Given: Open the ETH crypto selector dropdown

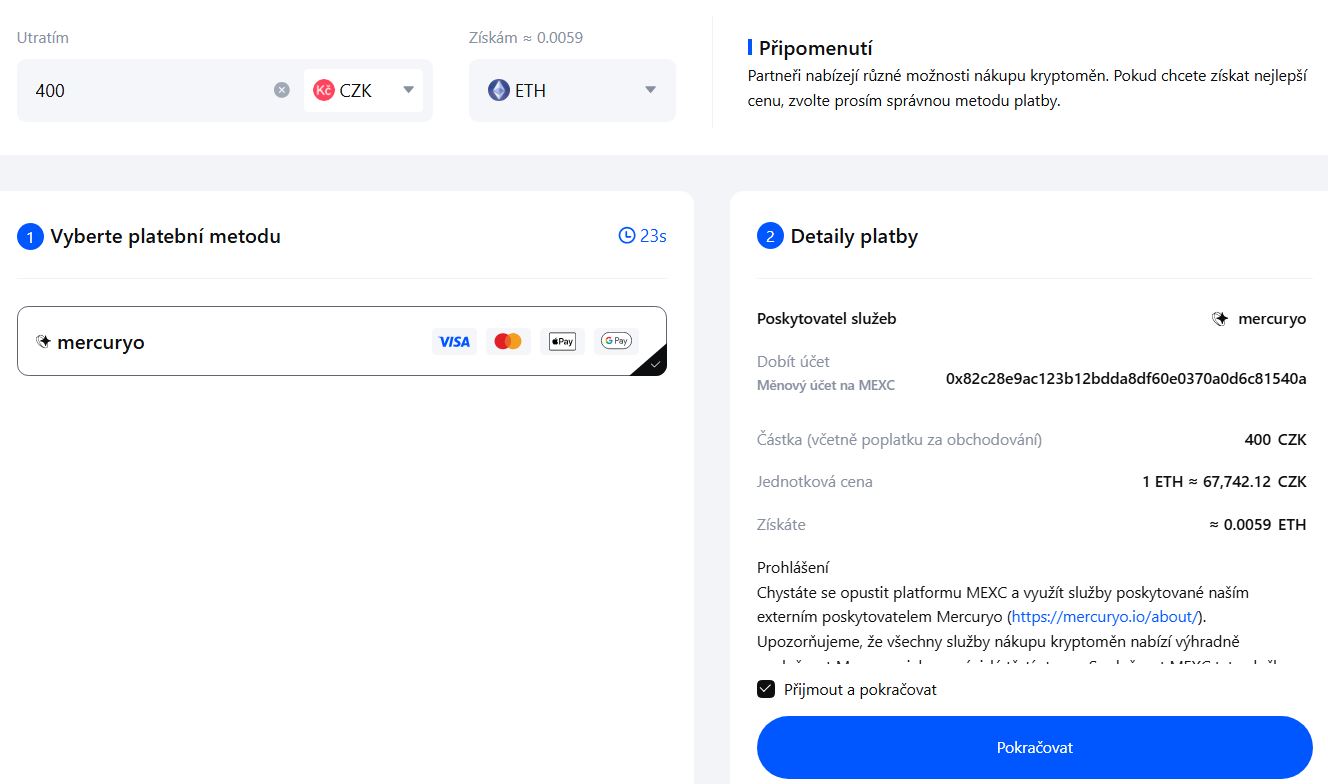Looking at the screenshot, I should click(x=652, y=90).
